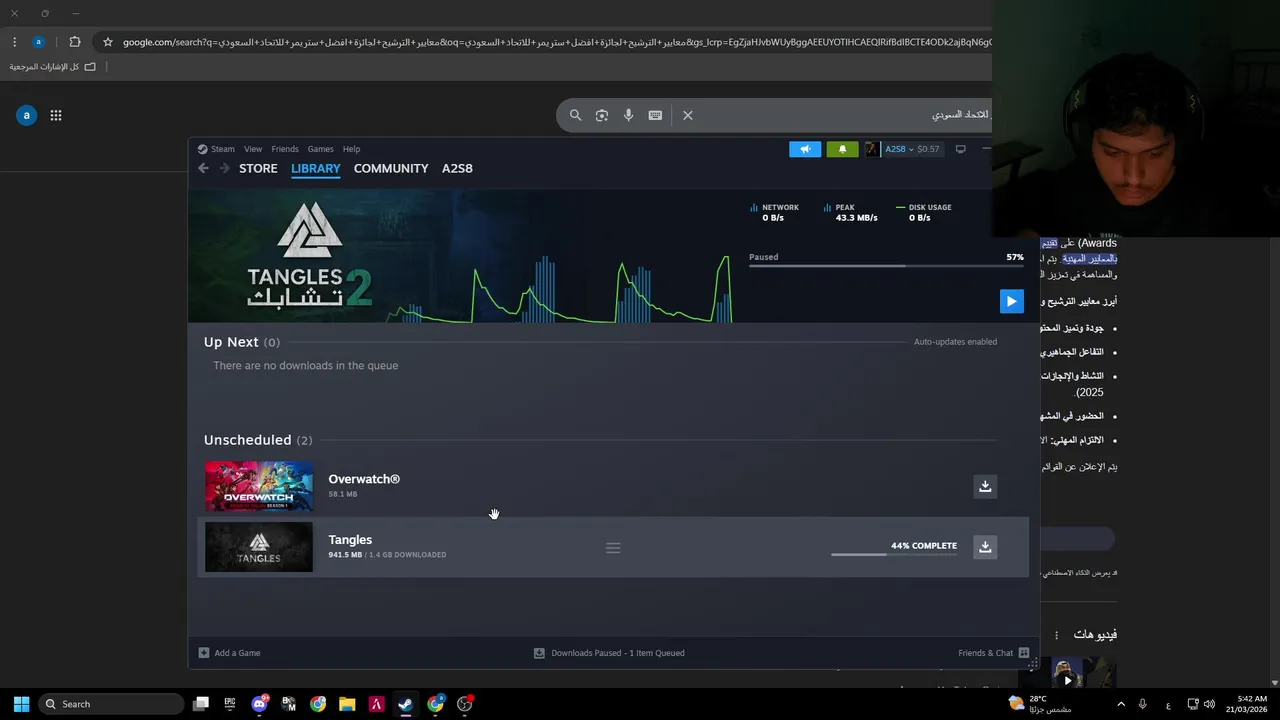Go back with Steam back arrow
Screen dimensions: 1280x720
203,168
